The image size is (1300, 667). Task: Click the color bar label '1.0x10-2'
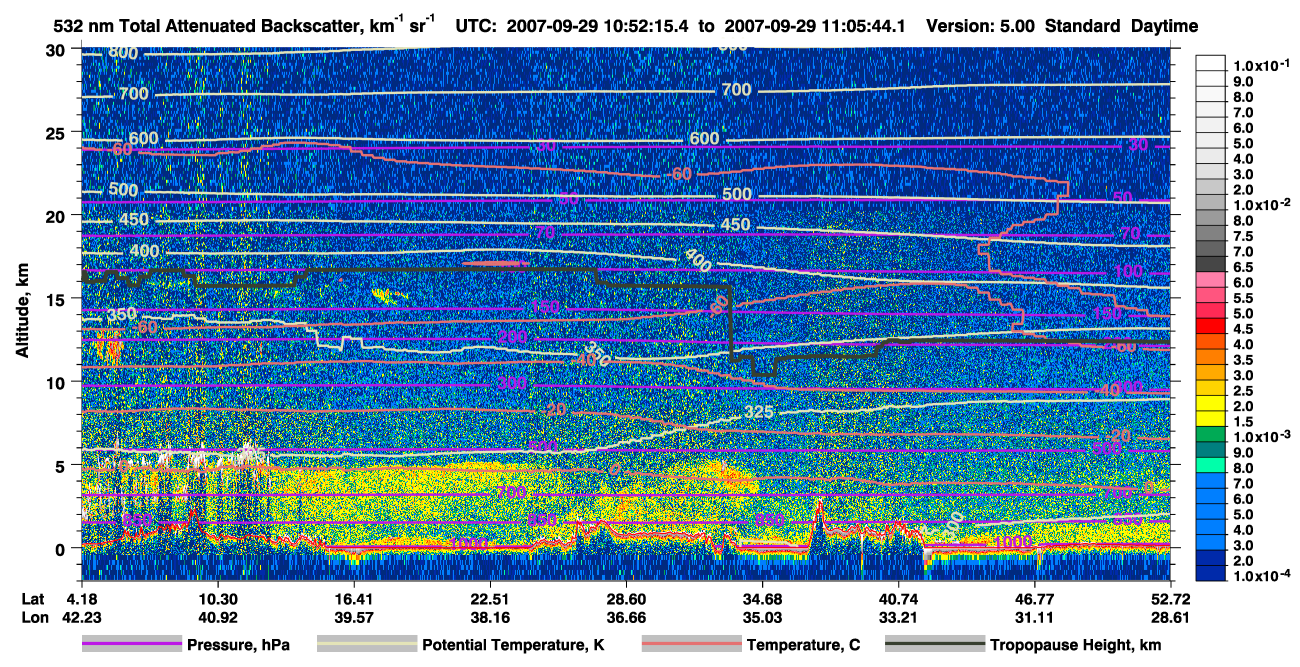tap(1260, 204)
